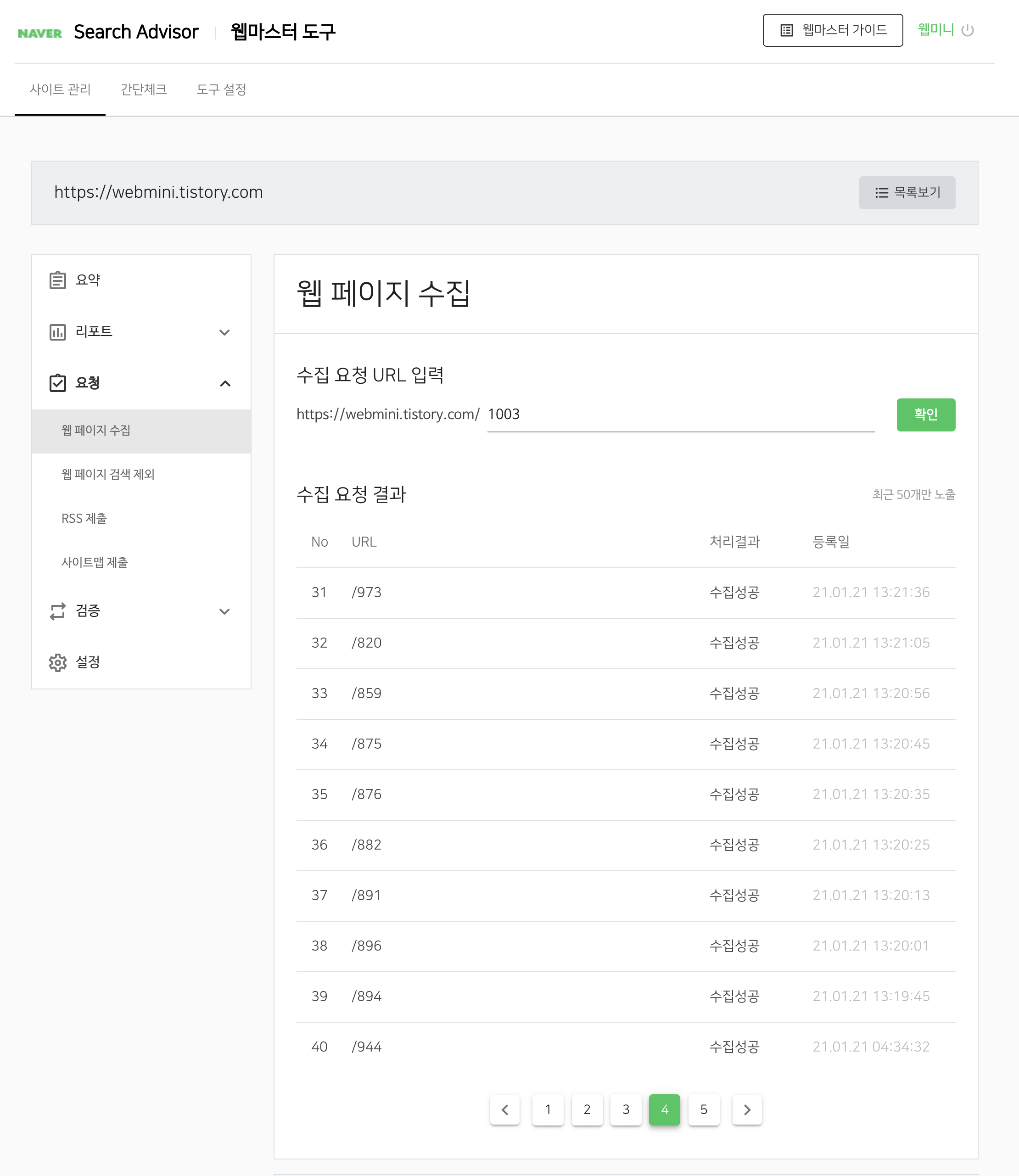The image size is (1019, 1176).
Task: Collapse the 요청 menu chevron
Action: [224, 383]
